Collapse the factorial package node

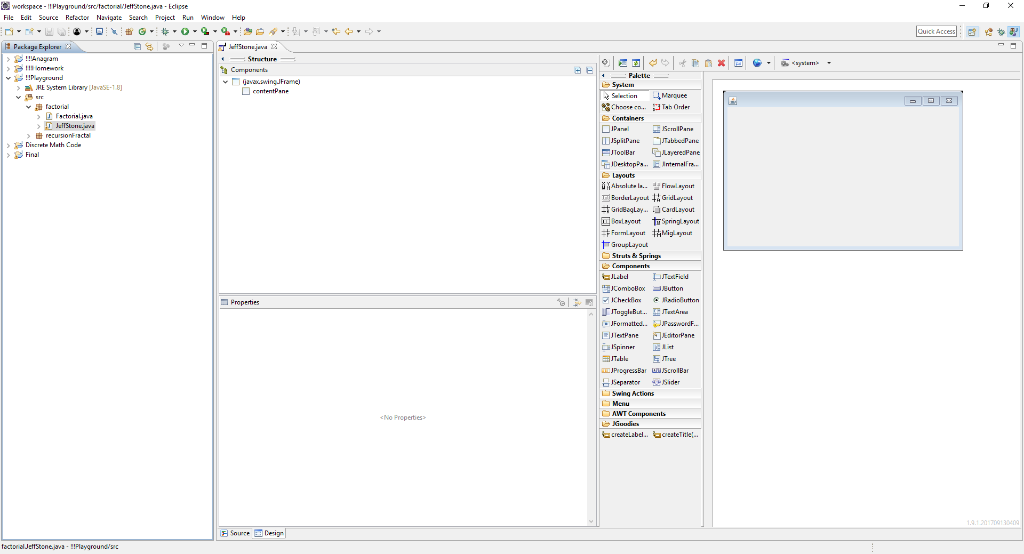click(x=28, y=106)
